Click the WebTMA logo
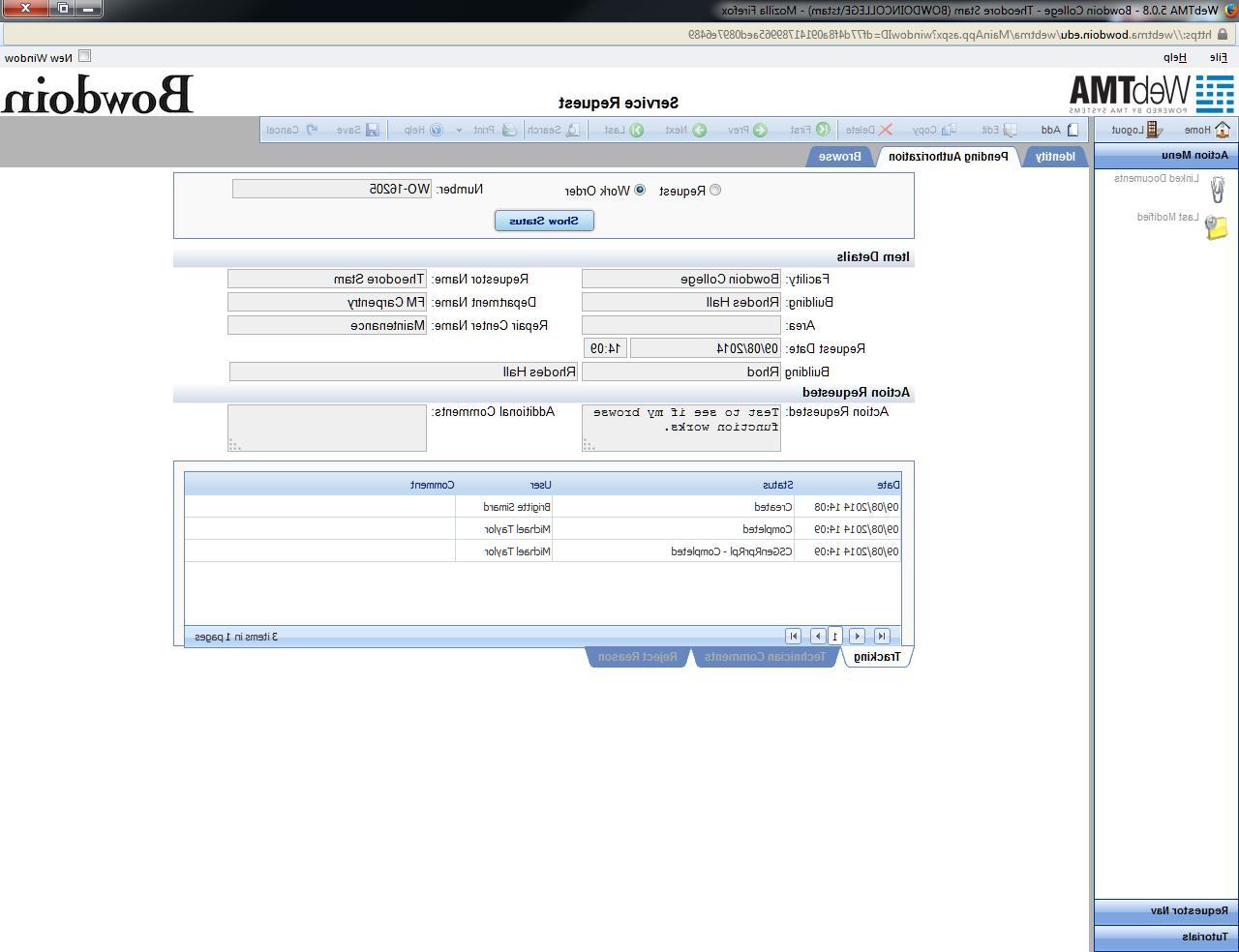This screenshot has width=1239, height=952. pyautogui.click(x=1152, y=95)
